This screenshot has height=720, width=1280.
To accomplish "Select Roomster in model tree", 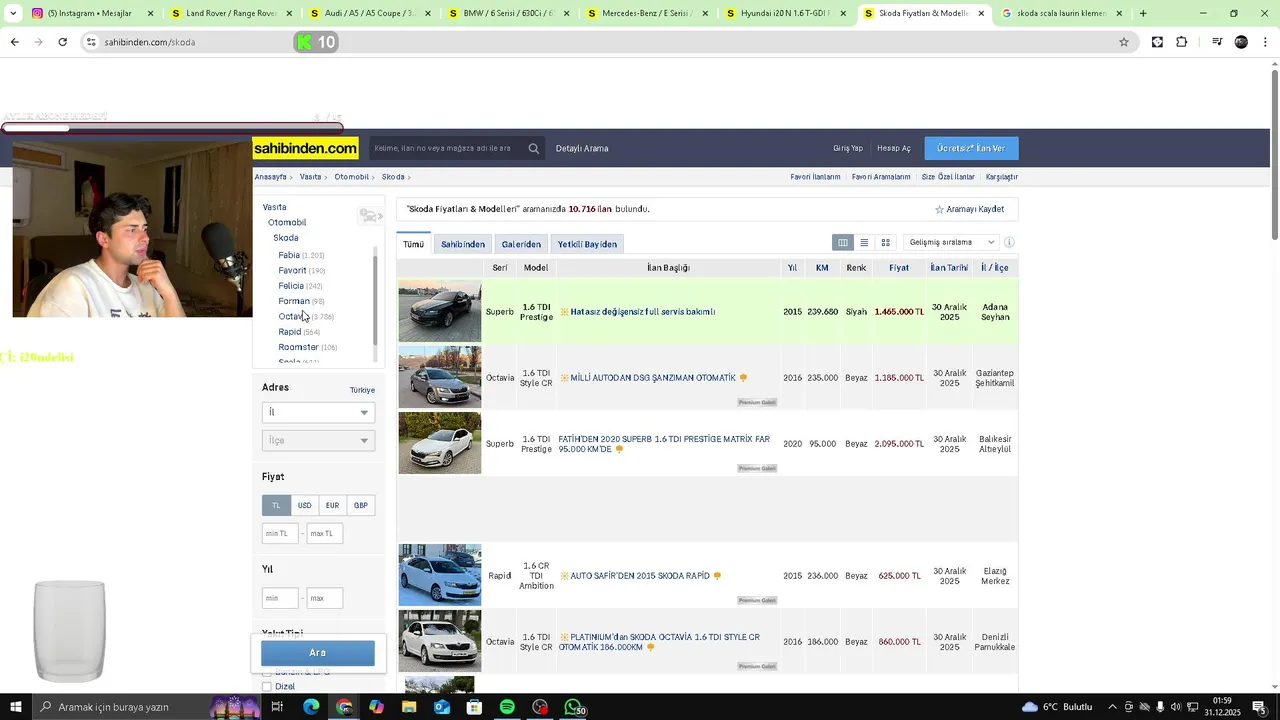I will coord(298,347).
